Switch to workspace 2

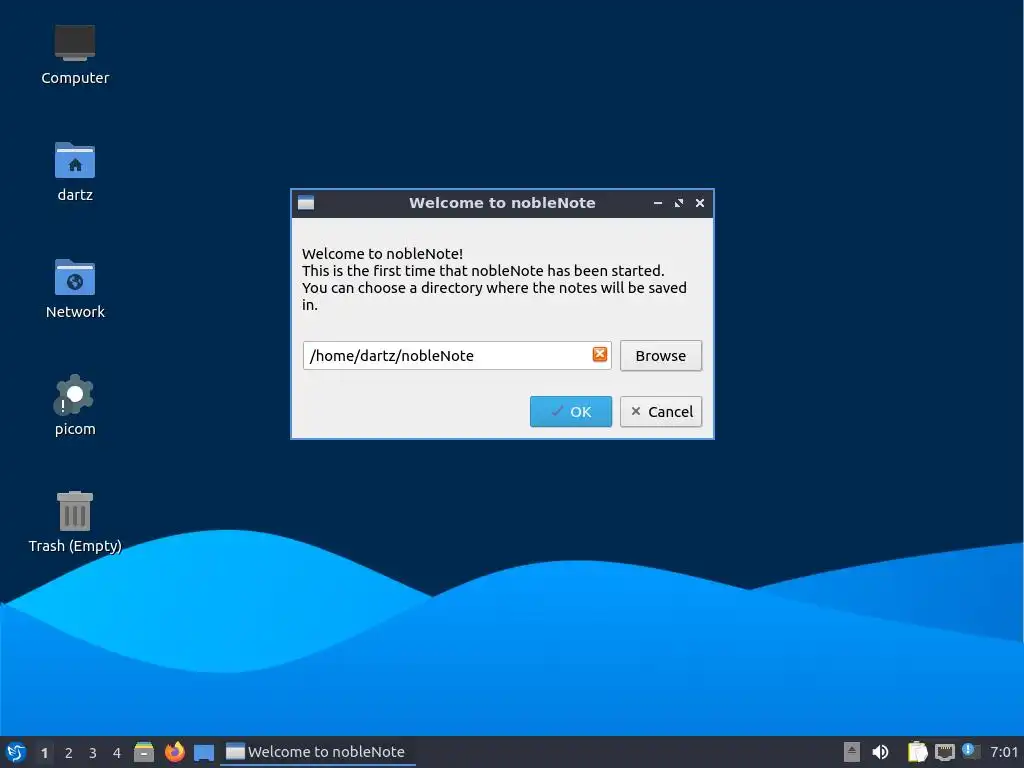(69, 753)
